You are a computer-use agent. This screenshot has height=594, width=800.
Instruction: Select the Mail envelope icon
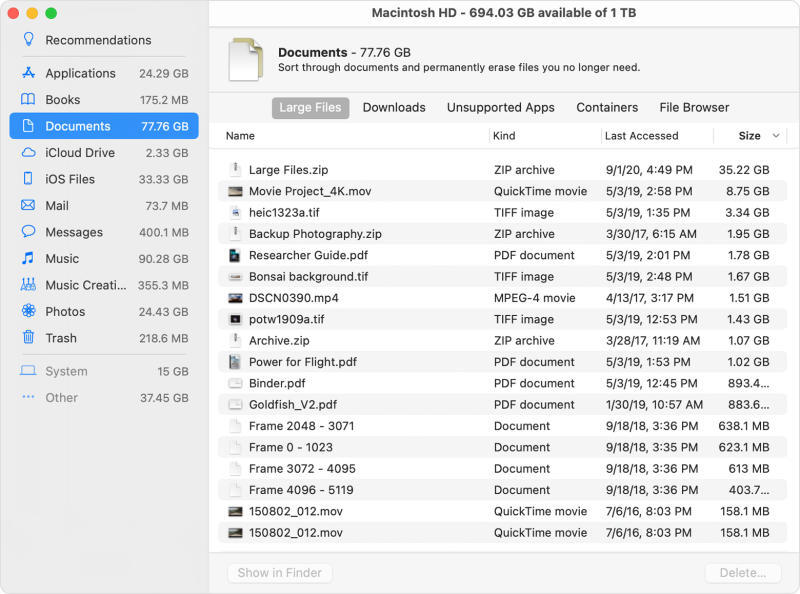(28, 206)
